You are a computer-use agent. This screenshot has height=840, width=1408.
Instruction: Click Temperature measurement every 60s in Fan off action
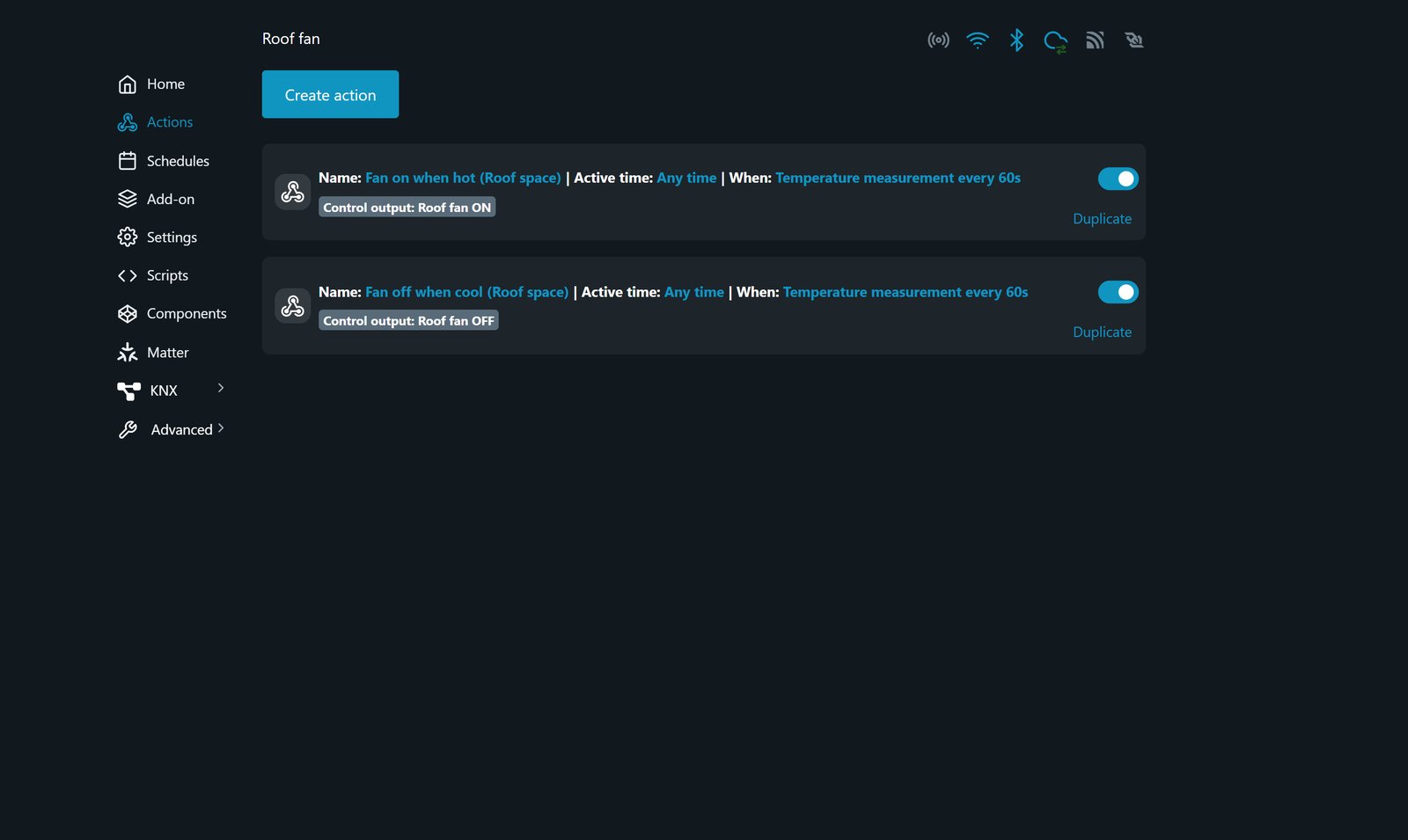click(x=906, y=292)
